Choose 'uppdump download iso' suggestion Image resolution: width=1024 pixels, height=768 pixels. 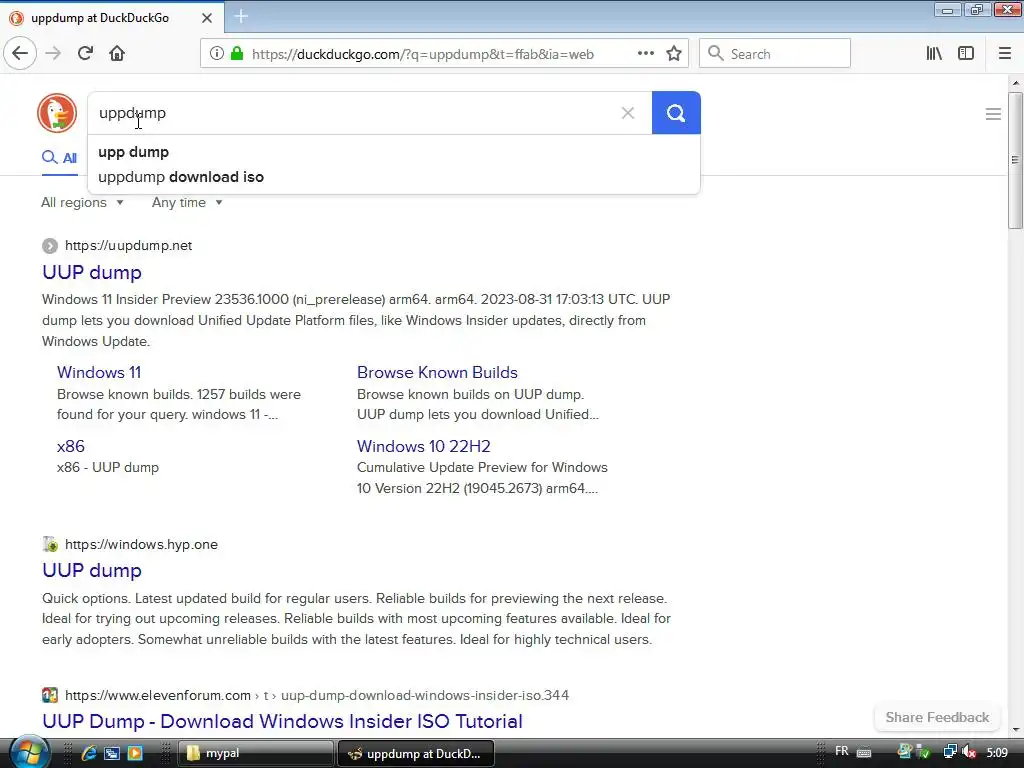(x=181, y=177)
